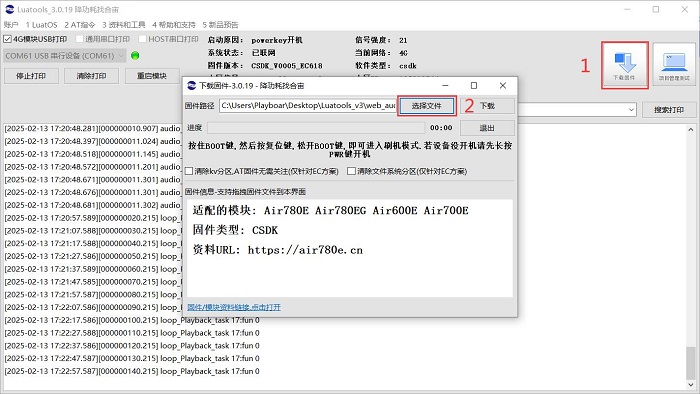This screenshot has height=394, width=700.
Task: Click the 固件类型: CSDK text line
Action: (235, 230)
